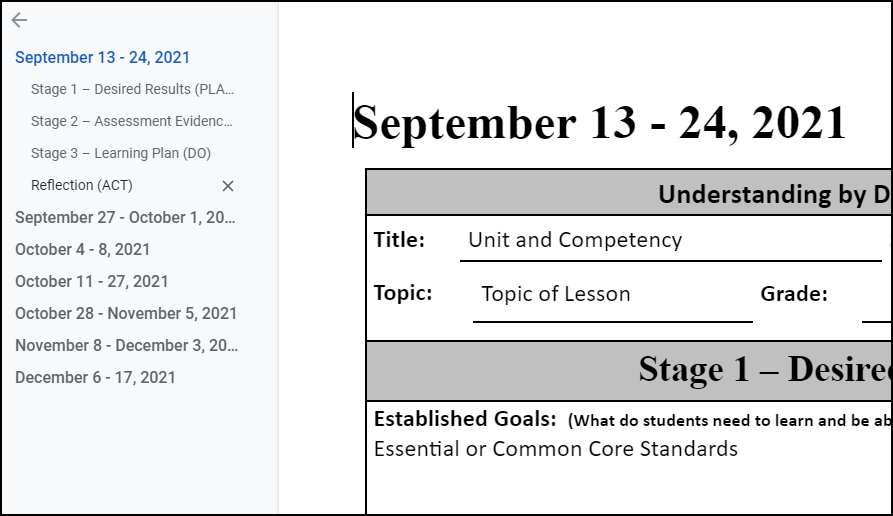Navigate to October 28 - November 5 section
The image size is (893, 516).
126,313
